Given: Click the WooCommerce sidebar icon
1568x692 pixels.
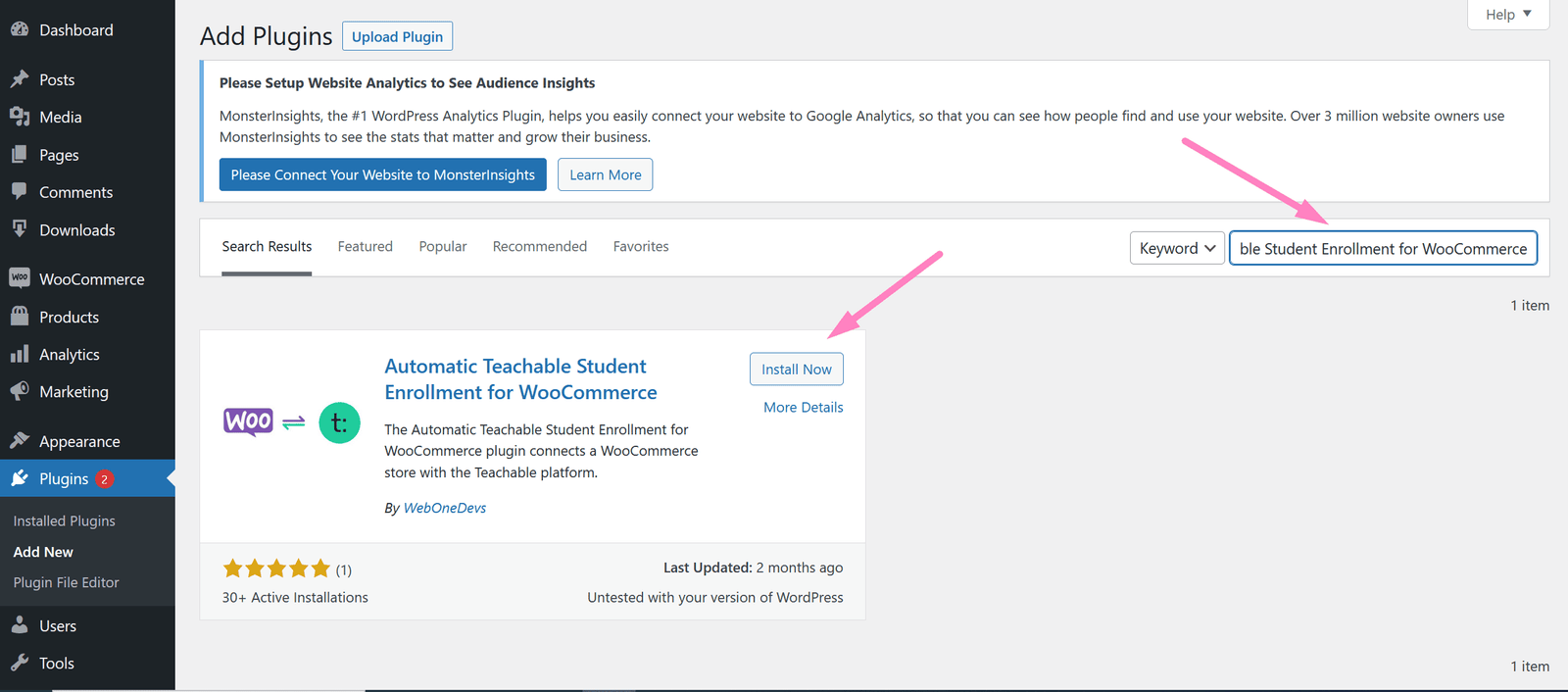Looking at the screenshot, I should click(x=20, y=278).
